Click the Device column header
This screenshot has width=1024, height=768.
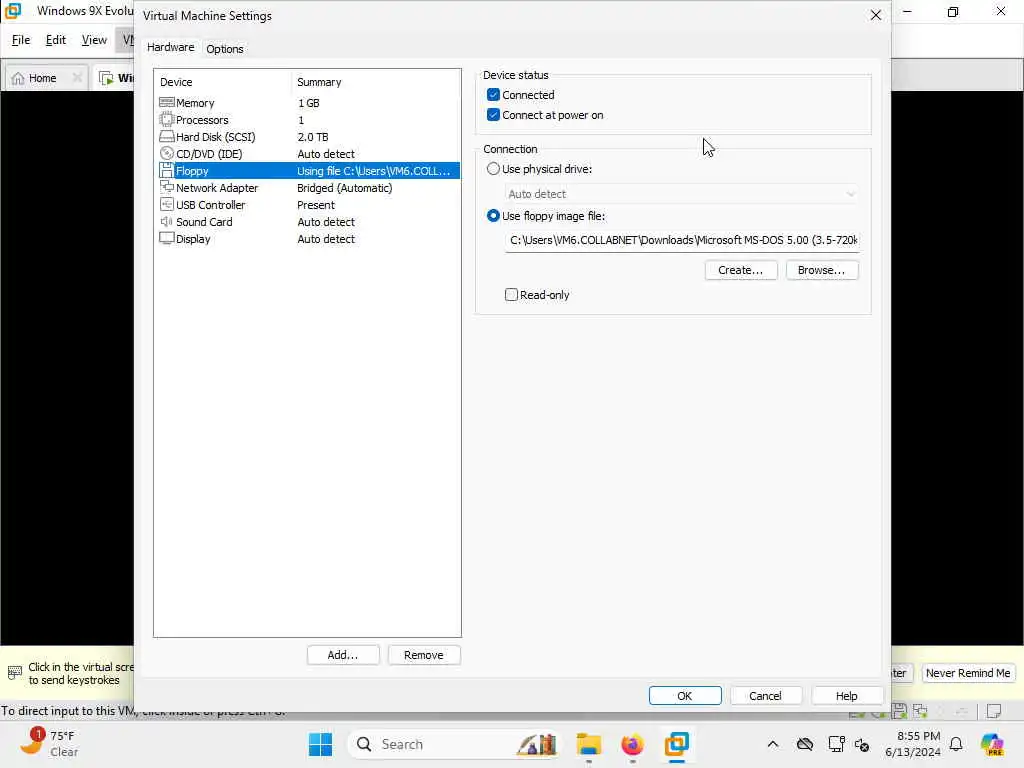[223, 82]
